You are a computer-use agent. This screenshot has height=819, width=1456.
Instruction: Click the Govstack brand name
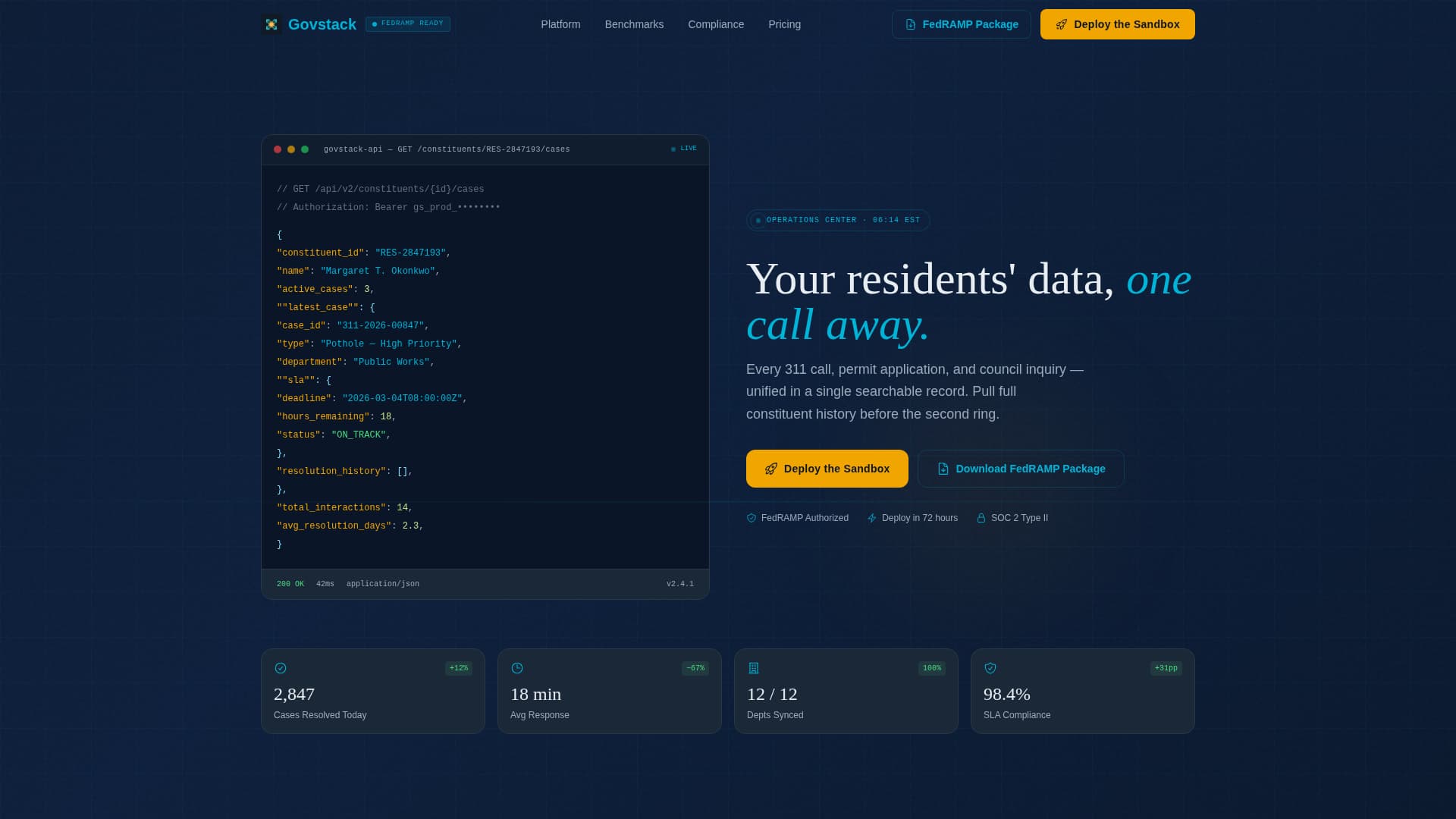[322, 24]
